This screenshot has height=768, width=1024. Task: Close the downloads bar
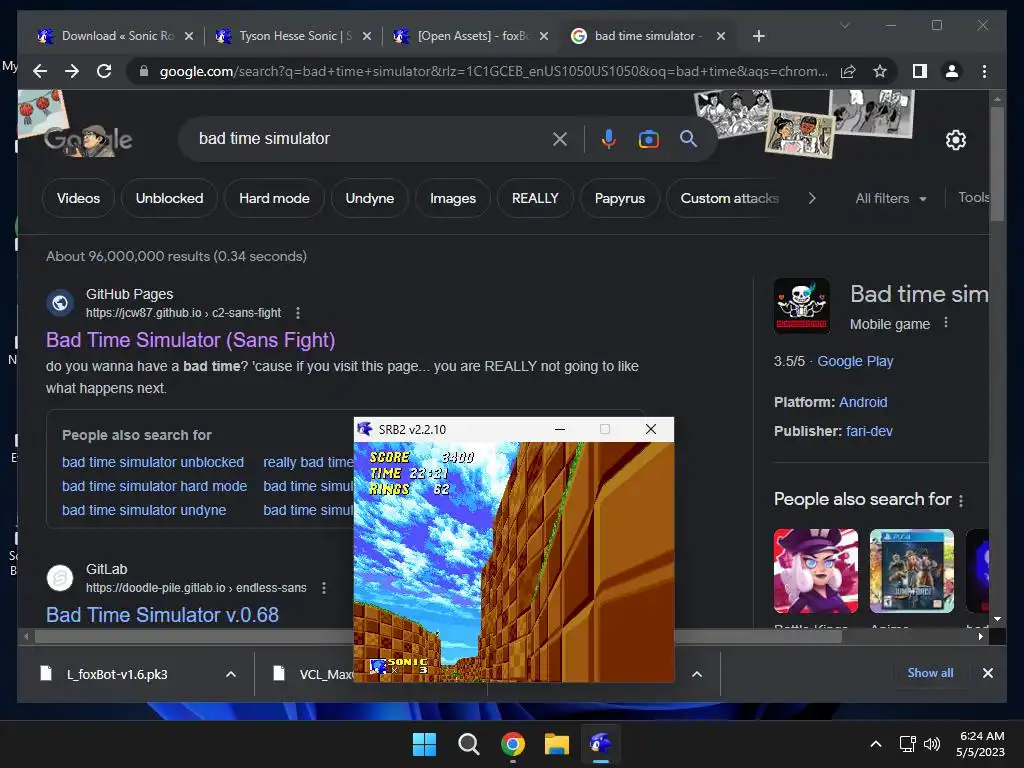click(x=987, y=673)
